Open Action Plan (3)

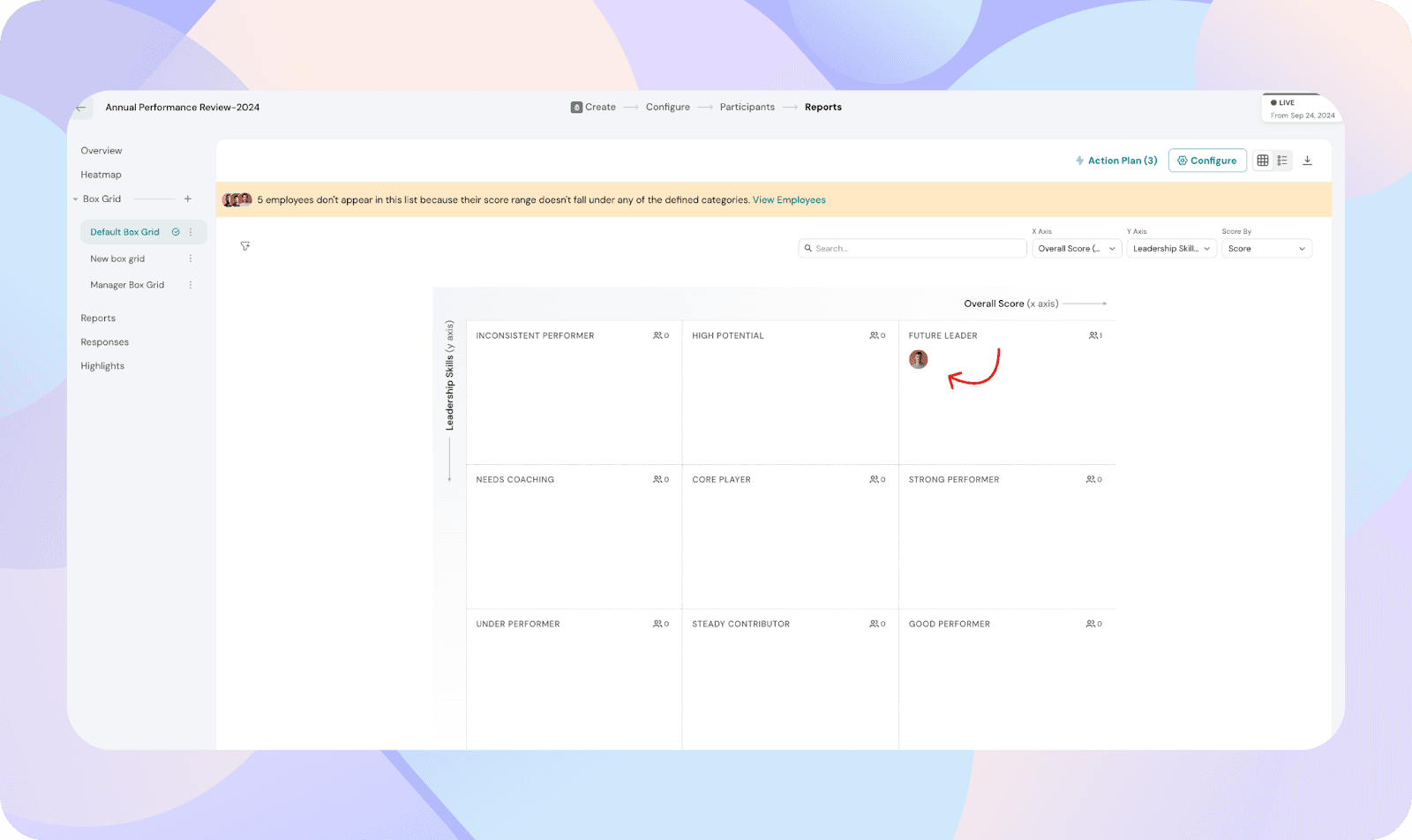pyautogui.click(x=1116, y=161)
